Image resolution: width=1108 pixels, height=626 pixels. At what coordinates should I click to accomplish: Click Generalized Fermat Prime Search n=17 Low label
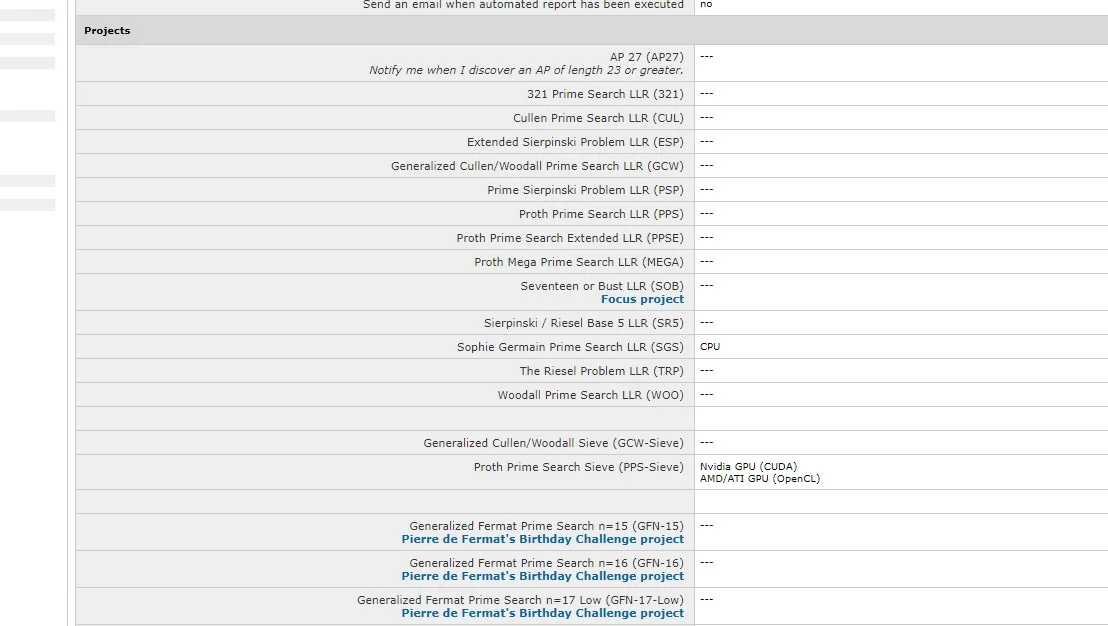pyautogui.click(x=520, y=600)
